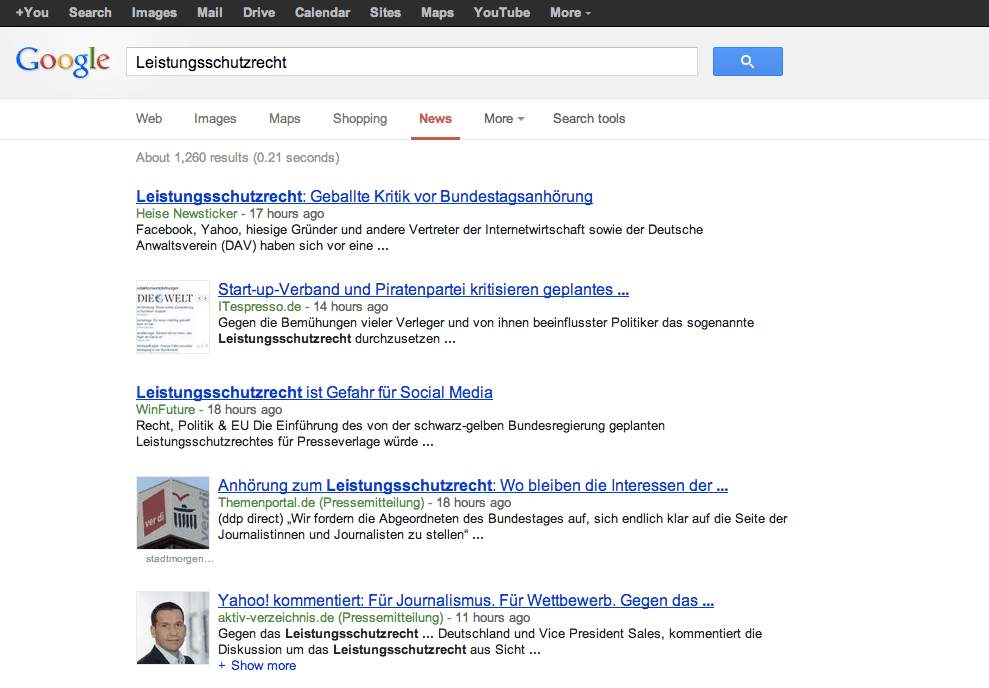
Task: Click the ver.di sign thumbnail
Action: pos(173,513)
